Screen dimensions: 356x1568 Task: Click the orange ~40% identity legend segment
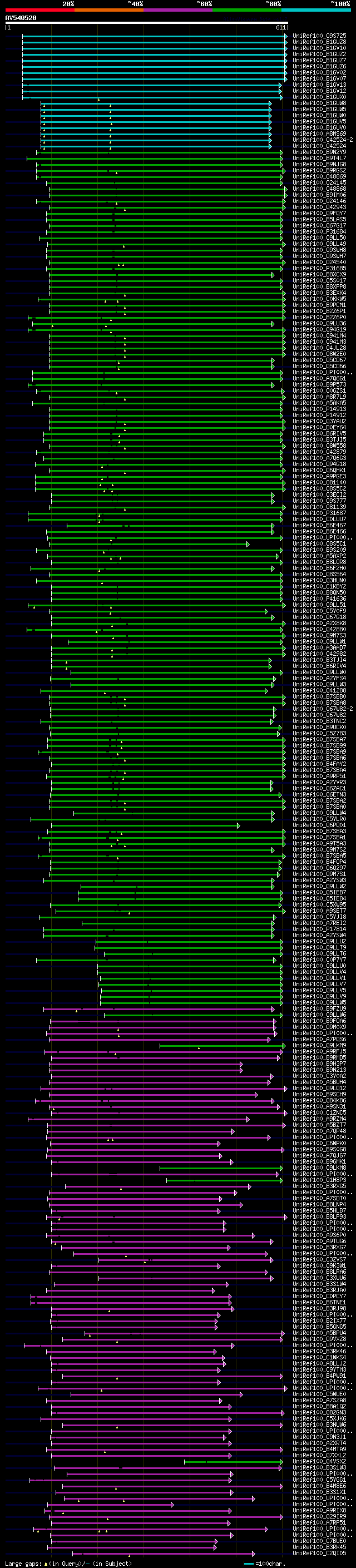tap(109, 10)
